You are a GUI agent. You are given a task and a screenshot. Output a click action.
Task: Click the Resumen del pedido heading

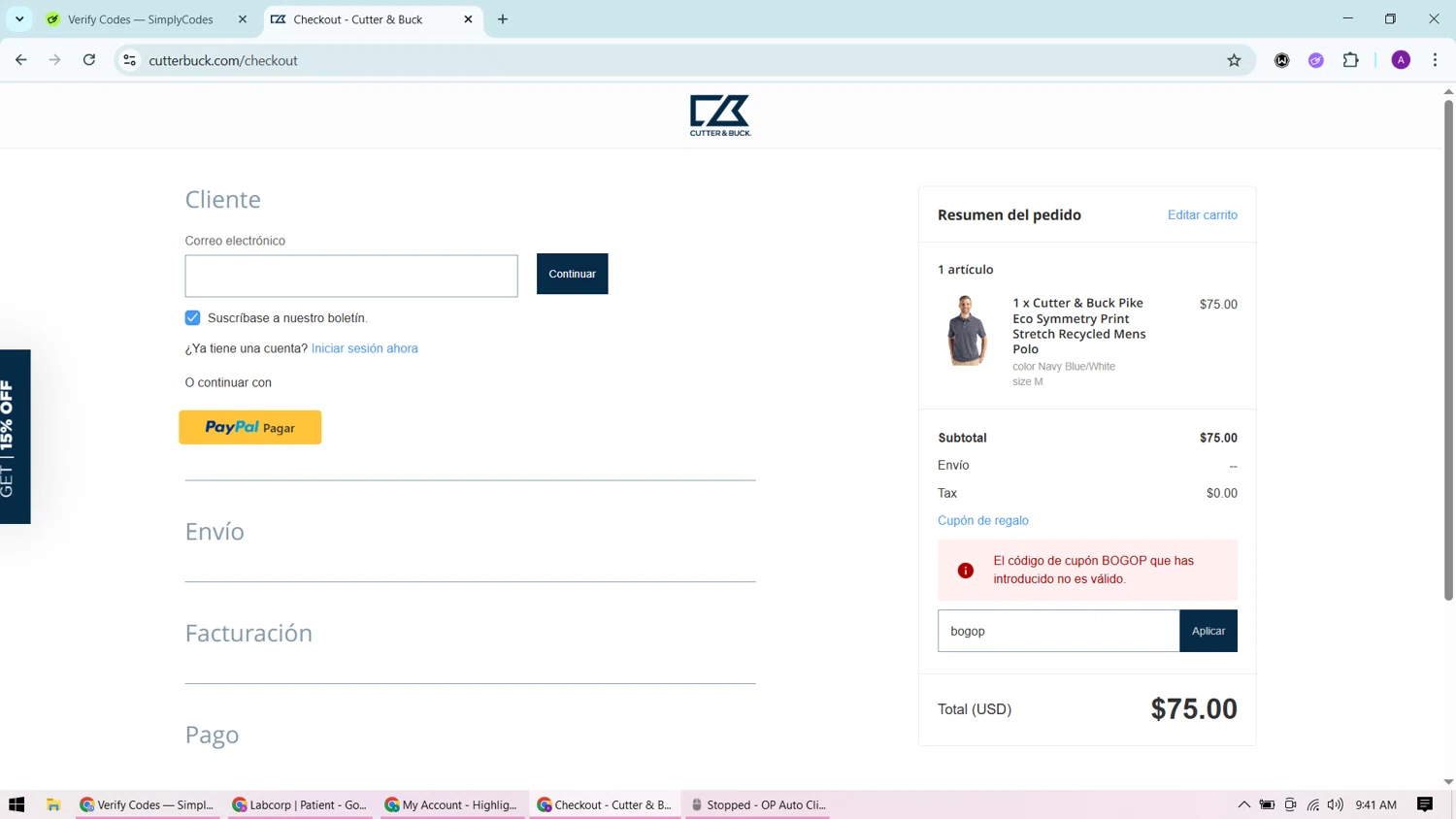[x=1009, y=215]
